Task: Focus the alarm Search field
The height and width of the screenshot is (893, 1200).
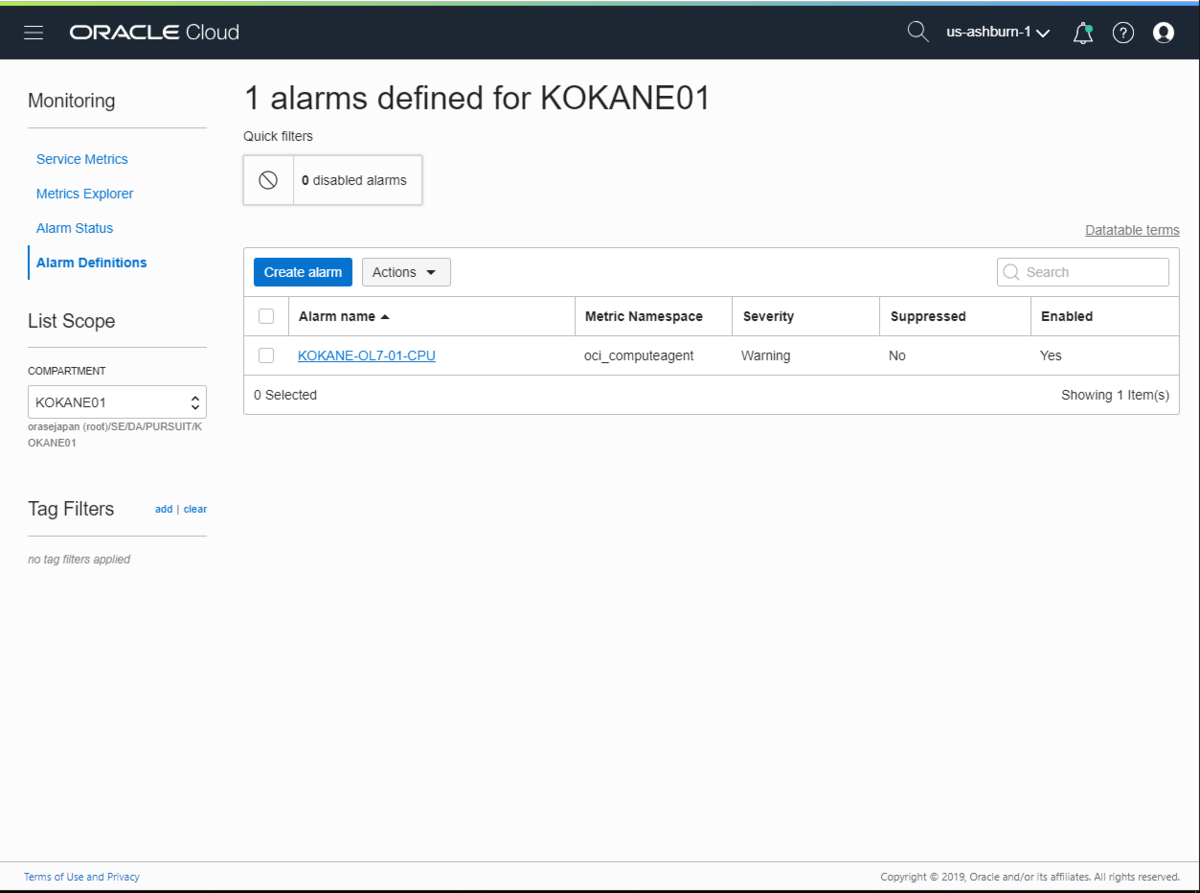Action: (x=1083, y=272)
